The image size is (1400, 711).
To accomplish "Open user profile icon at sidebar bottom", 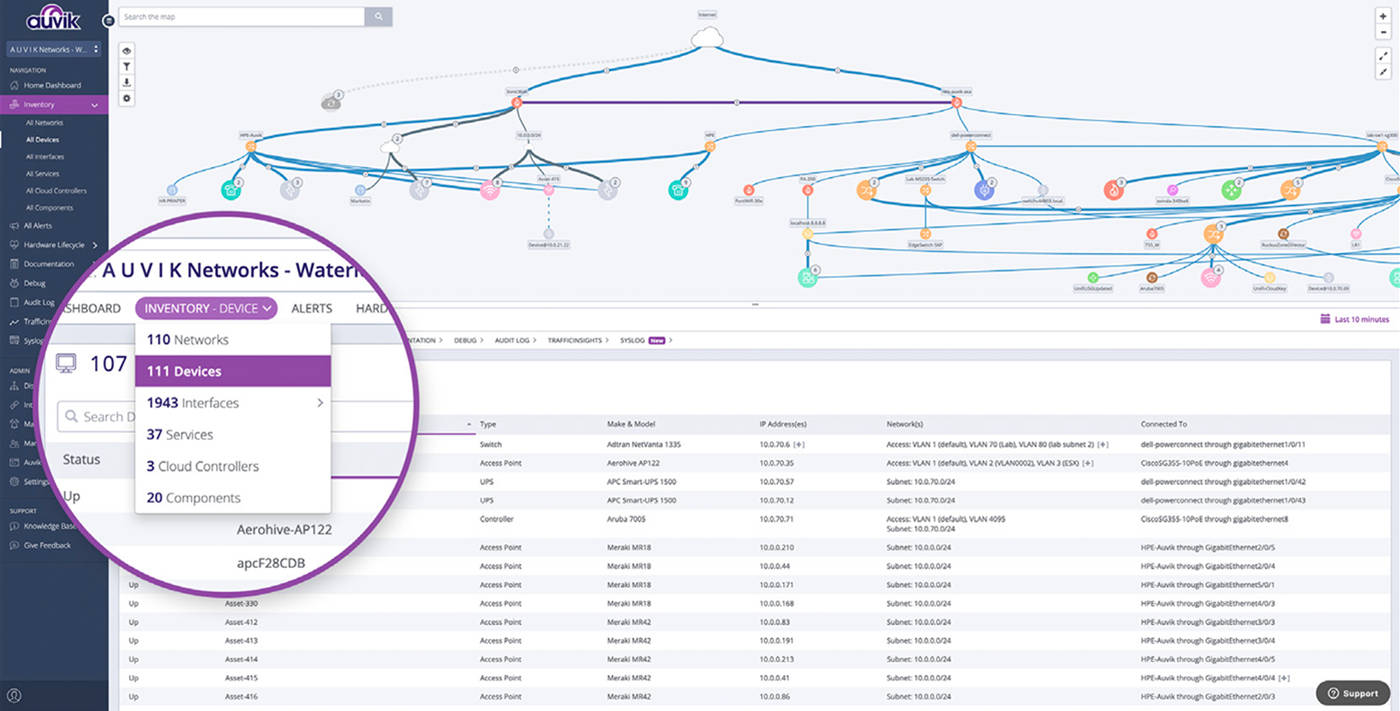I will coord(14,695).
